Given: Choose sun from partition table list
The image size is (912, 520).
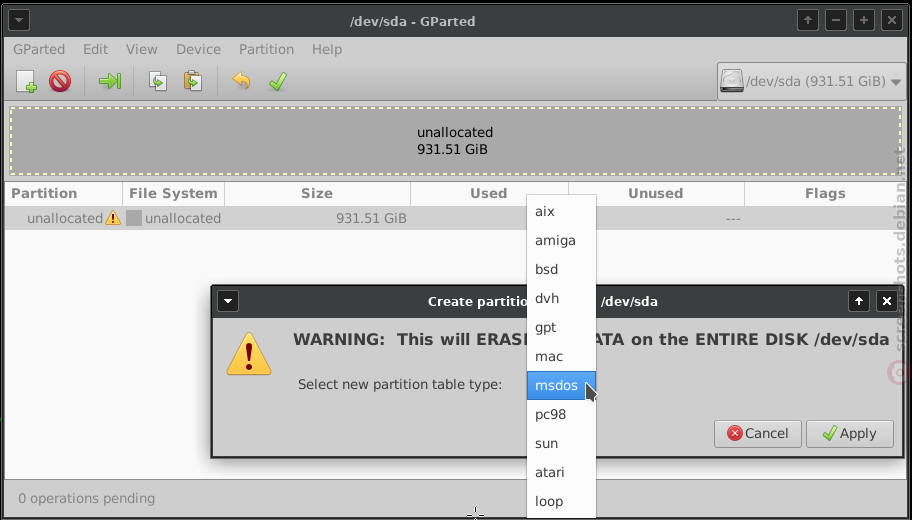Looking at the screenshot, I should pos(561,444).
